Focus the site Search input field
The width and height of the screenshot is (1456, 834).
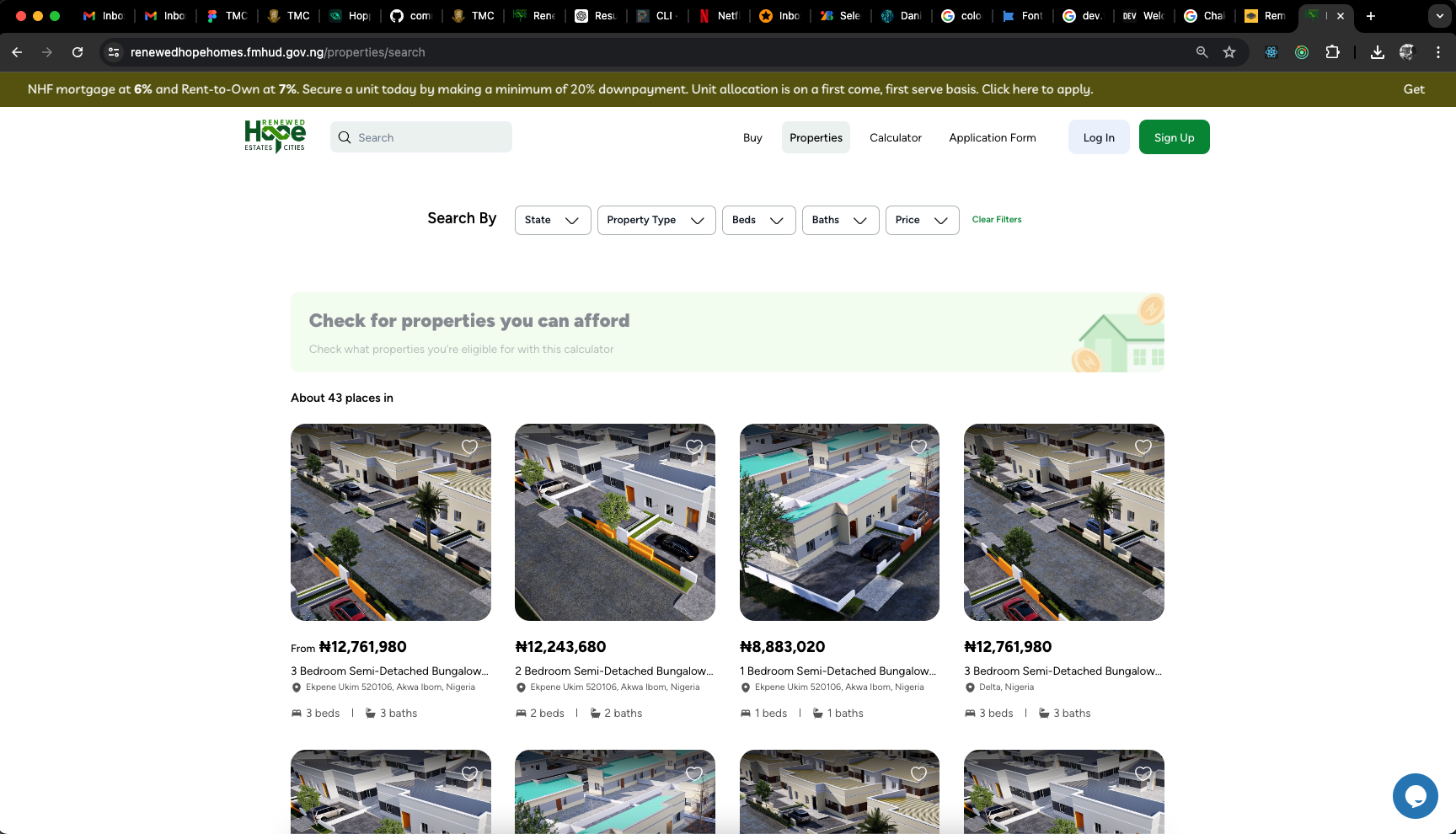[x=421, y=137]
